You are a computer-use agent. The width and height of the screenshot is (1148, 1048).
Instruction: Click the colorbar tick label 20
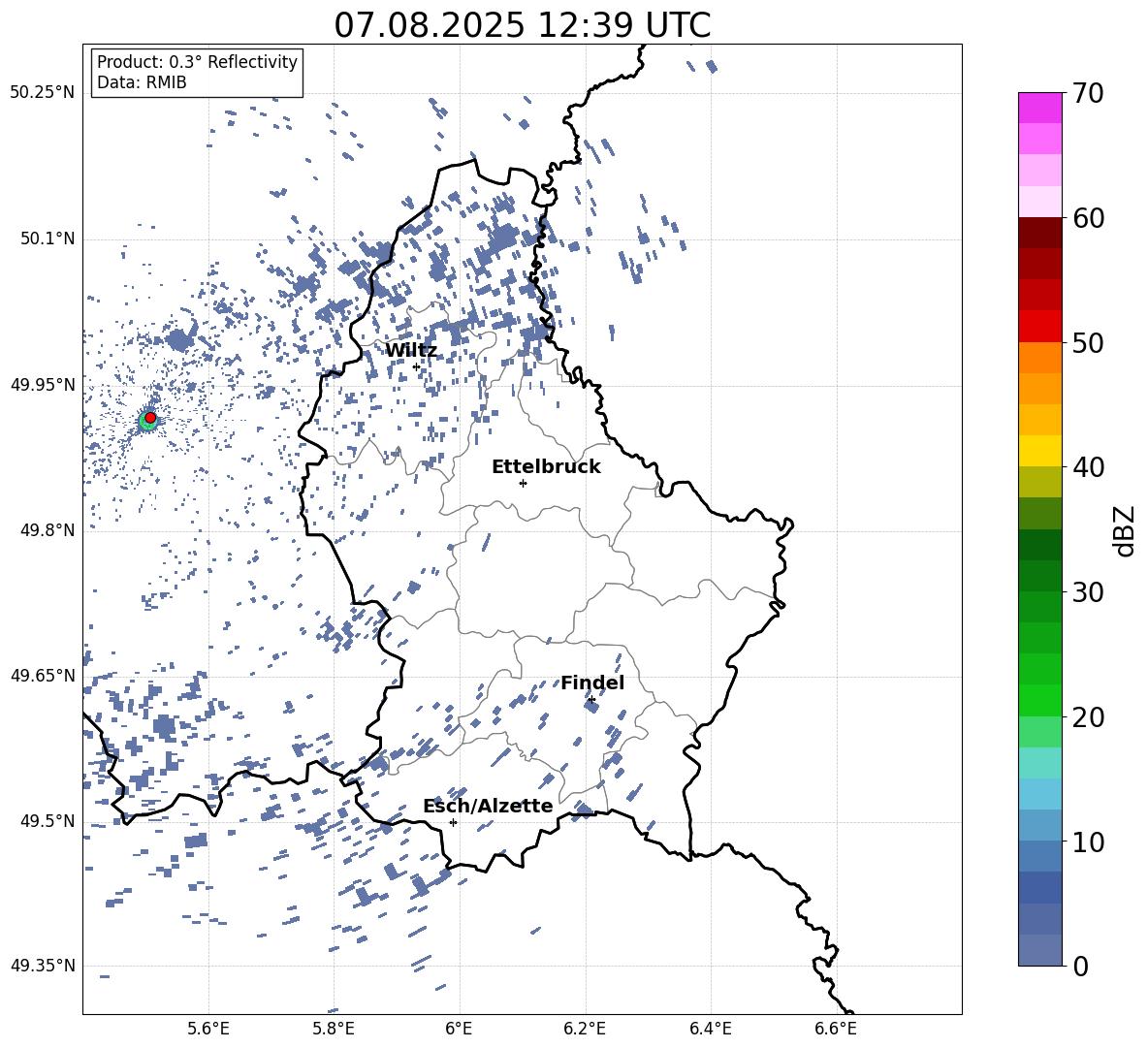click(1088, 716)
